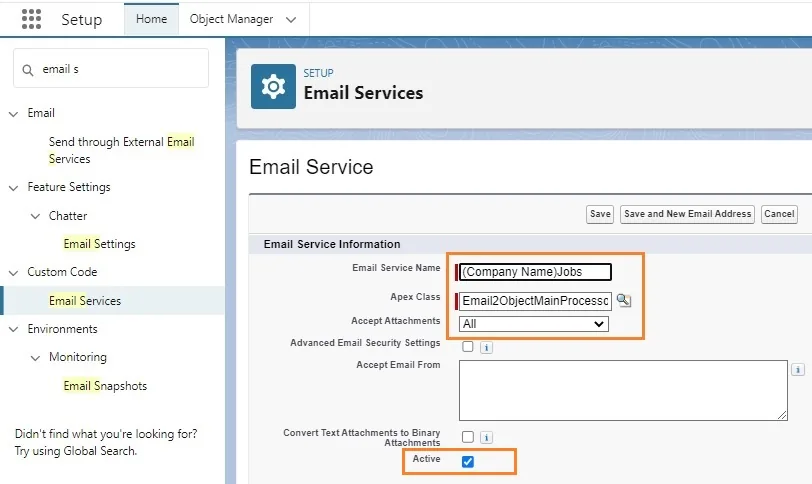Image resolution: width=812 pixels, height=484 pixels.
Task: Open the App Launcher dots grid
Action: coord(31,19)
